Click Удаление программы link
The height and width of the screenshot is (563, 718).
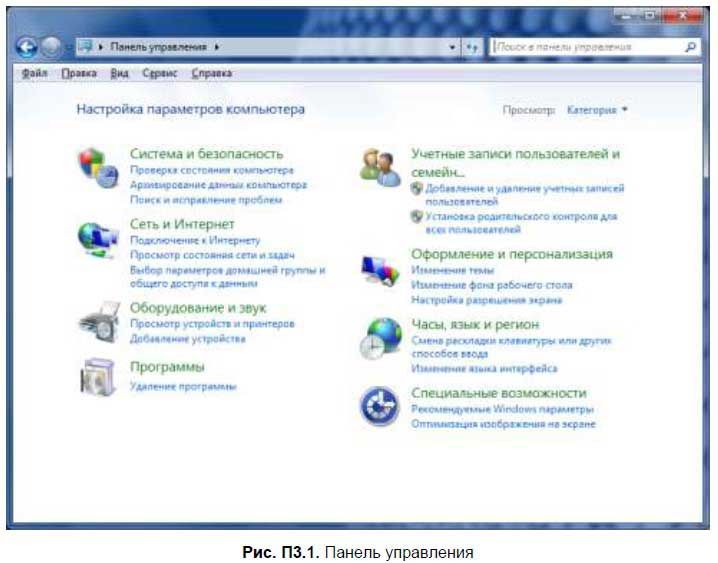(183, 386)
